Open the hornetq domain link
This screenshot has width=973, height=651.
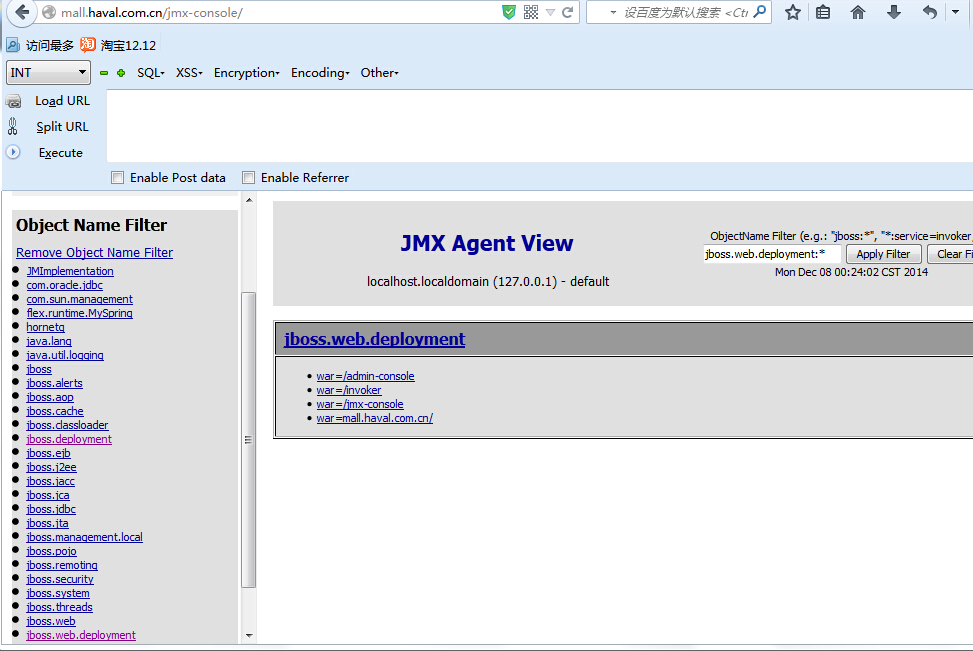coord(45,327)
